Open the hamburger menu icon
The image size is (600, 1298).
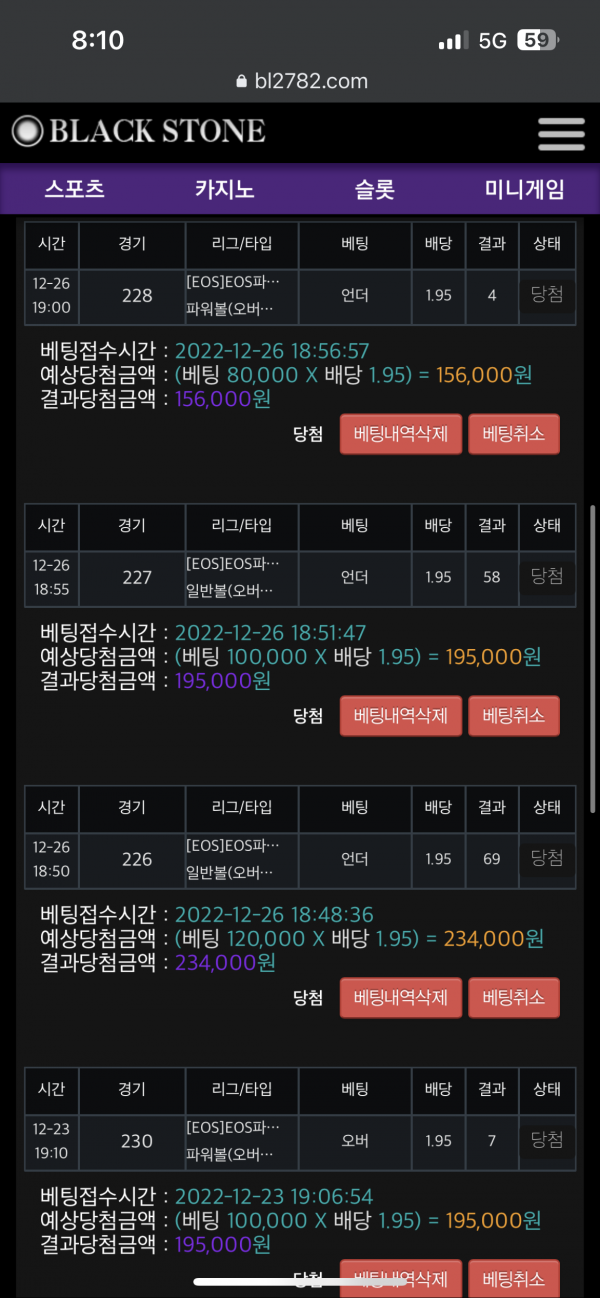[x=560, y=134]
